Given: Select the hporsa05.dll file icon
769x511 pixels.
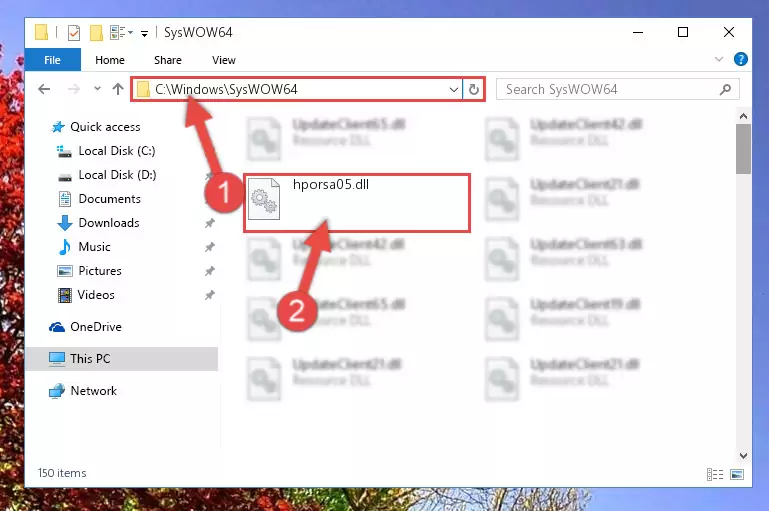Looking at the screenshot, I should [x=264, y=199].
